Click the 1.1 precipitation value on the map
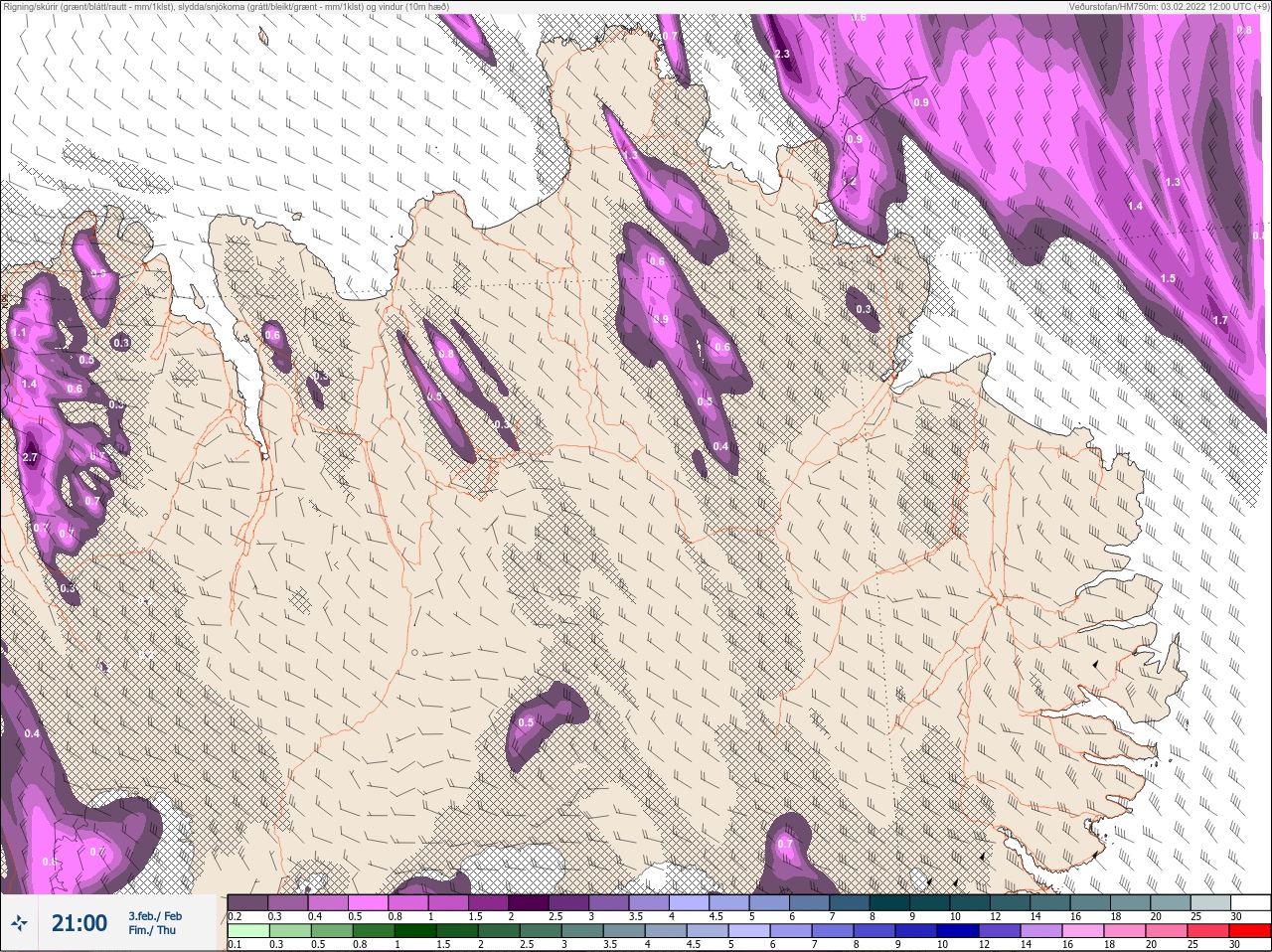 tap(20, 332)
